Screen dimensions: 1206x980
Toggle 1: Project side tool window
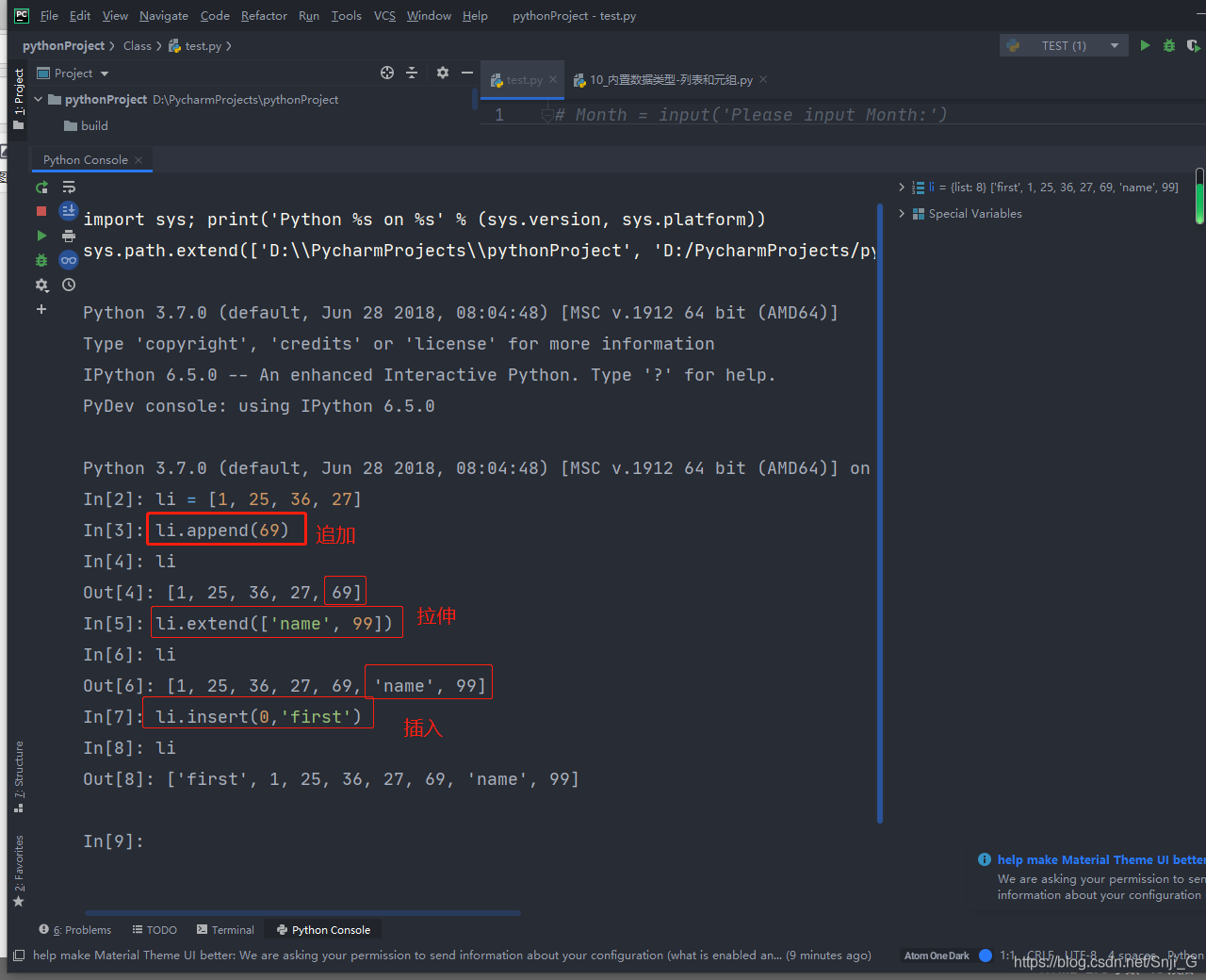point(18,99)
